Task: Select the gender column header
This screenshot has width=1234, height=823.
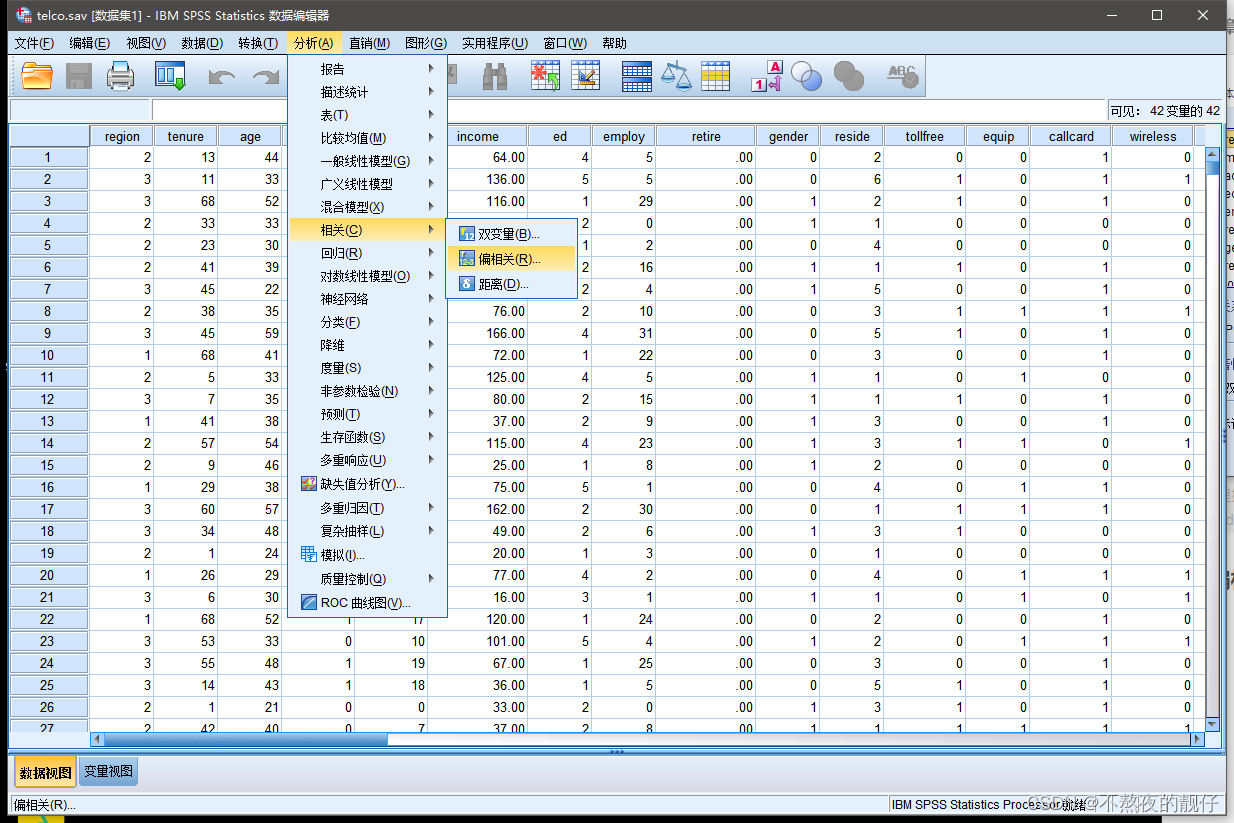Action: pyautogui.click(x=788, y=136)
